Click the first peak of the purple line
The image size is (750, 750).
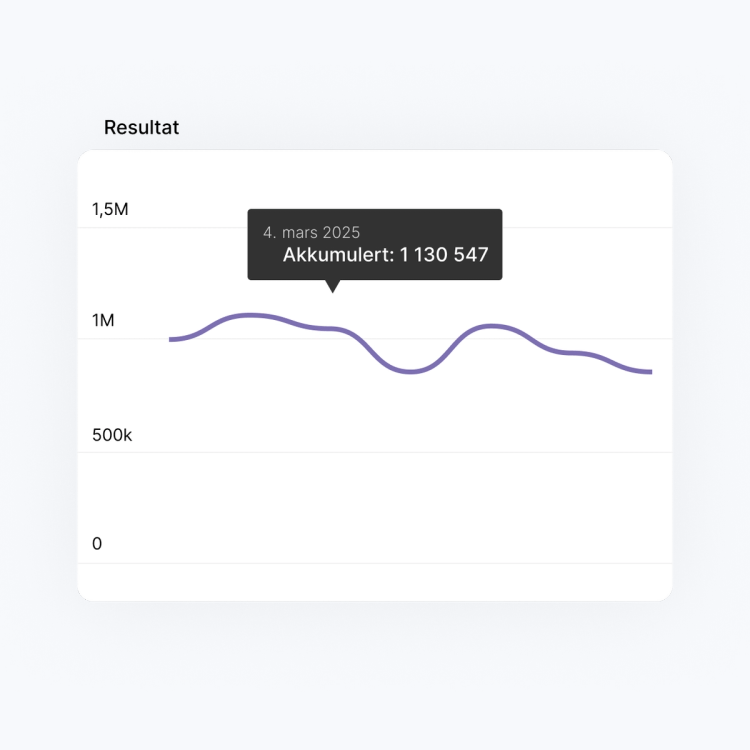click(x=248, y=315)
